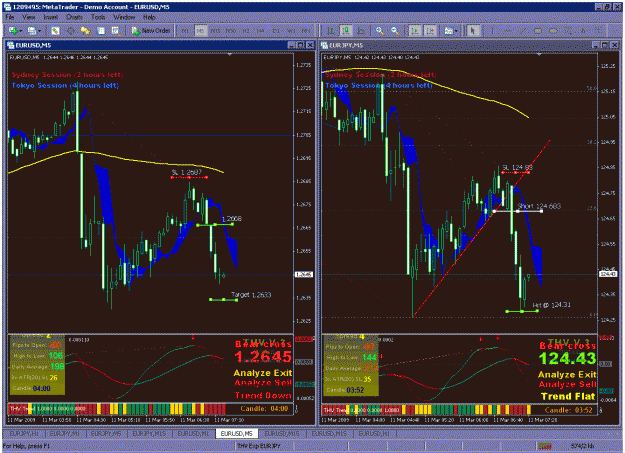Viewport: 625px width, 453px height.
Task: Switch to the EURUSD,M5 chart tab
Action: (237, 433)
